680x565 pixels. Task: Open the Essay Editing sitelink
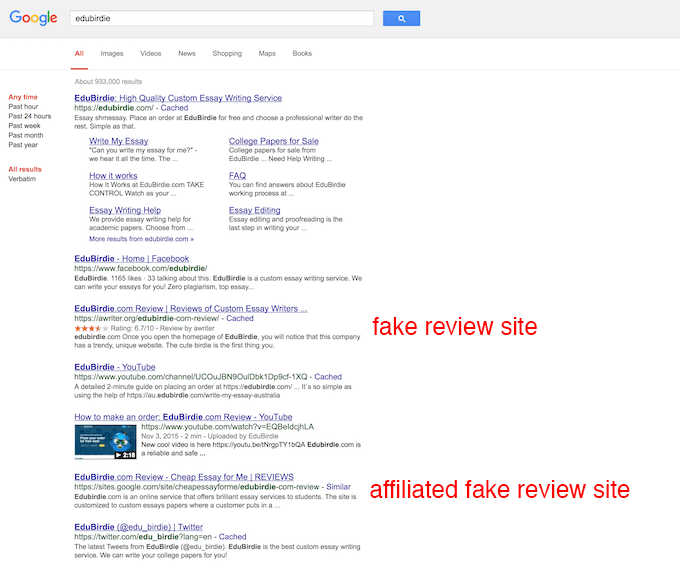coord(255,210)
